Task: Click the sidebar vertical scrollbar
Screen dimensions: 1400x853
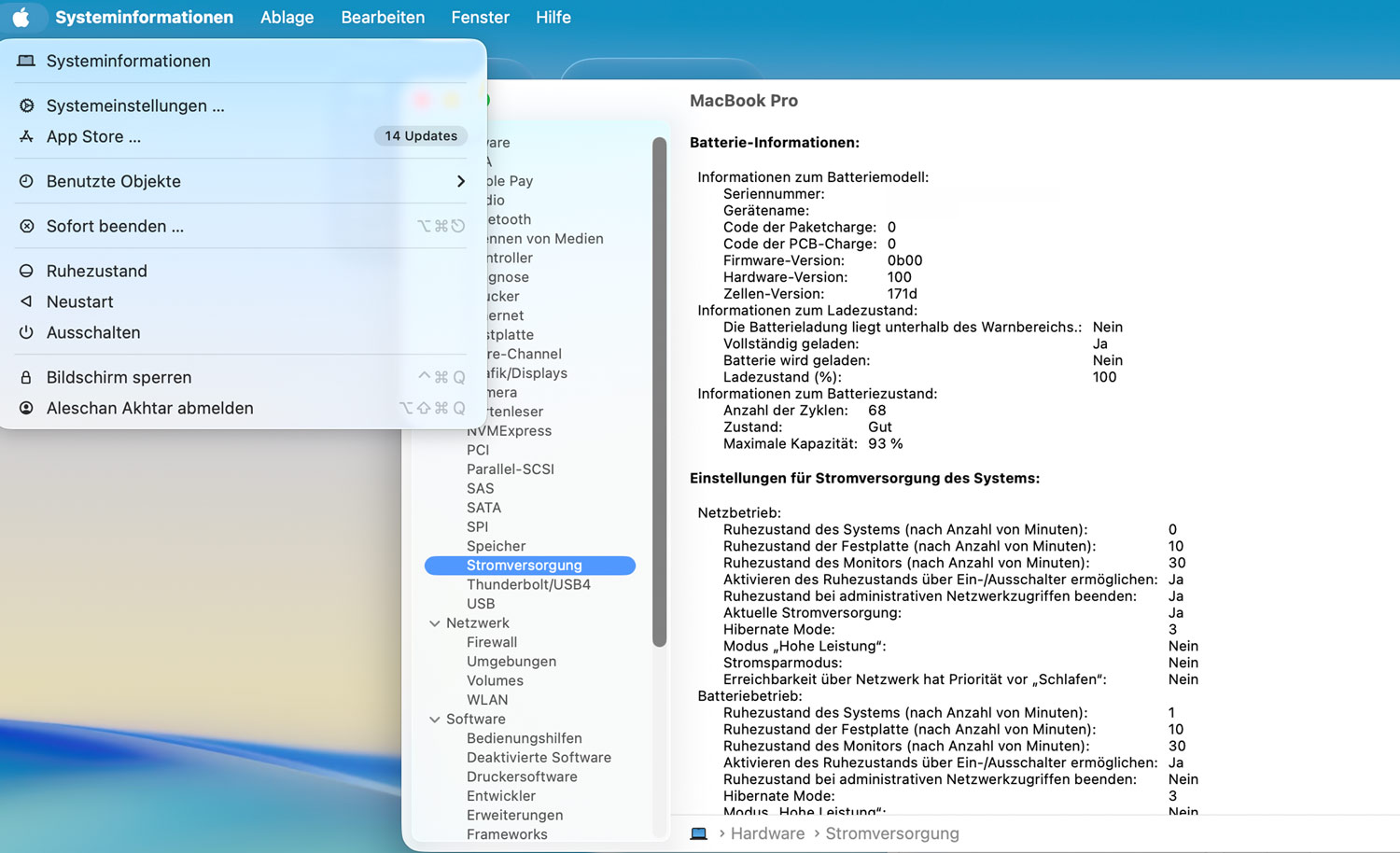Action: coord(659,392)
